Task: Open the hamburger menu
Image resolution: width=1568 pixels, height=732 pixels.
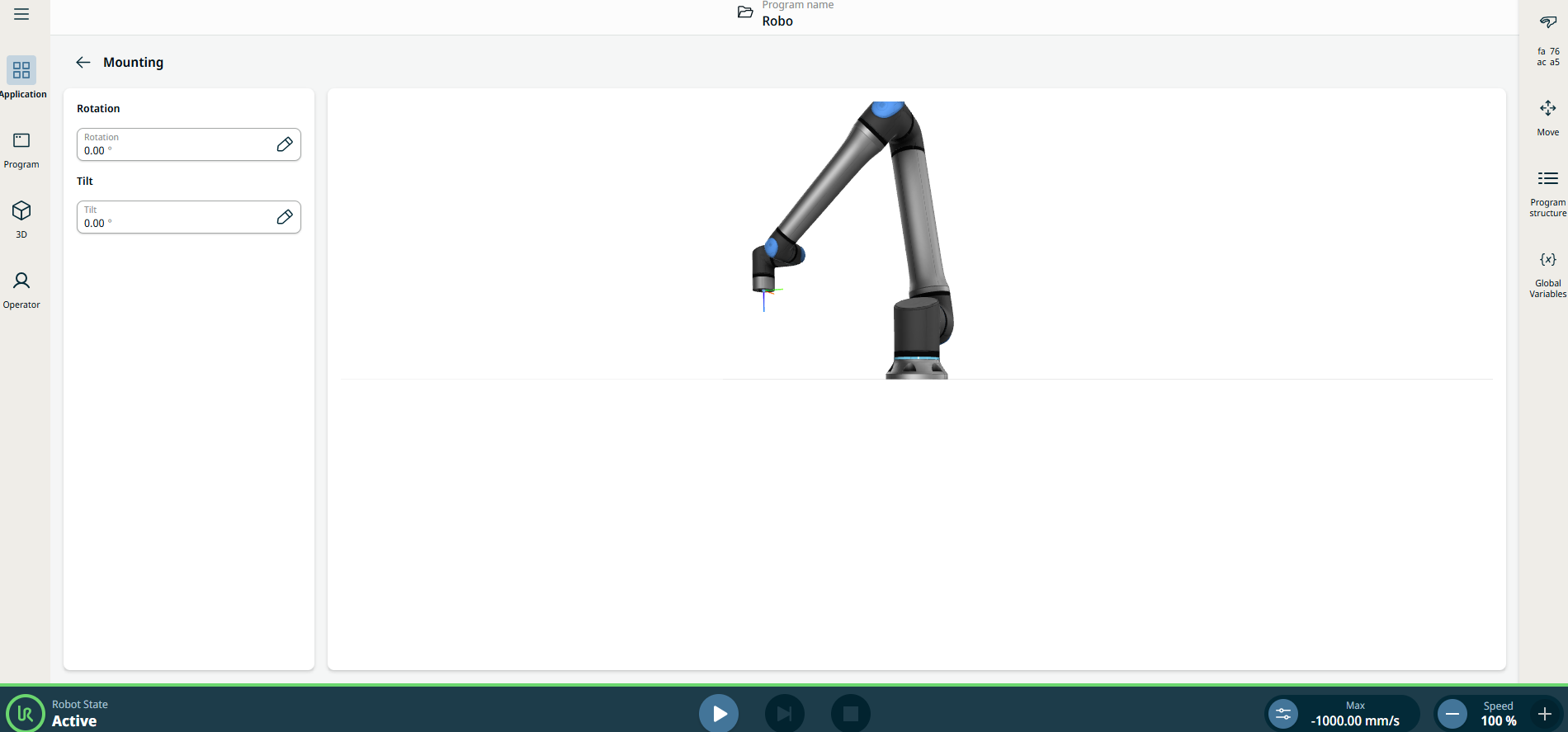Action: (x=21, y=14)
